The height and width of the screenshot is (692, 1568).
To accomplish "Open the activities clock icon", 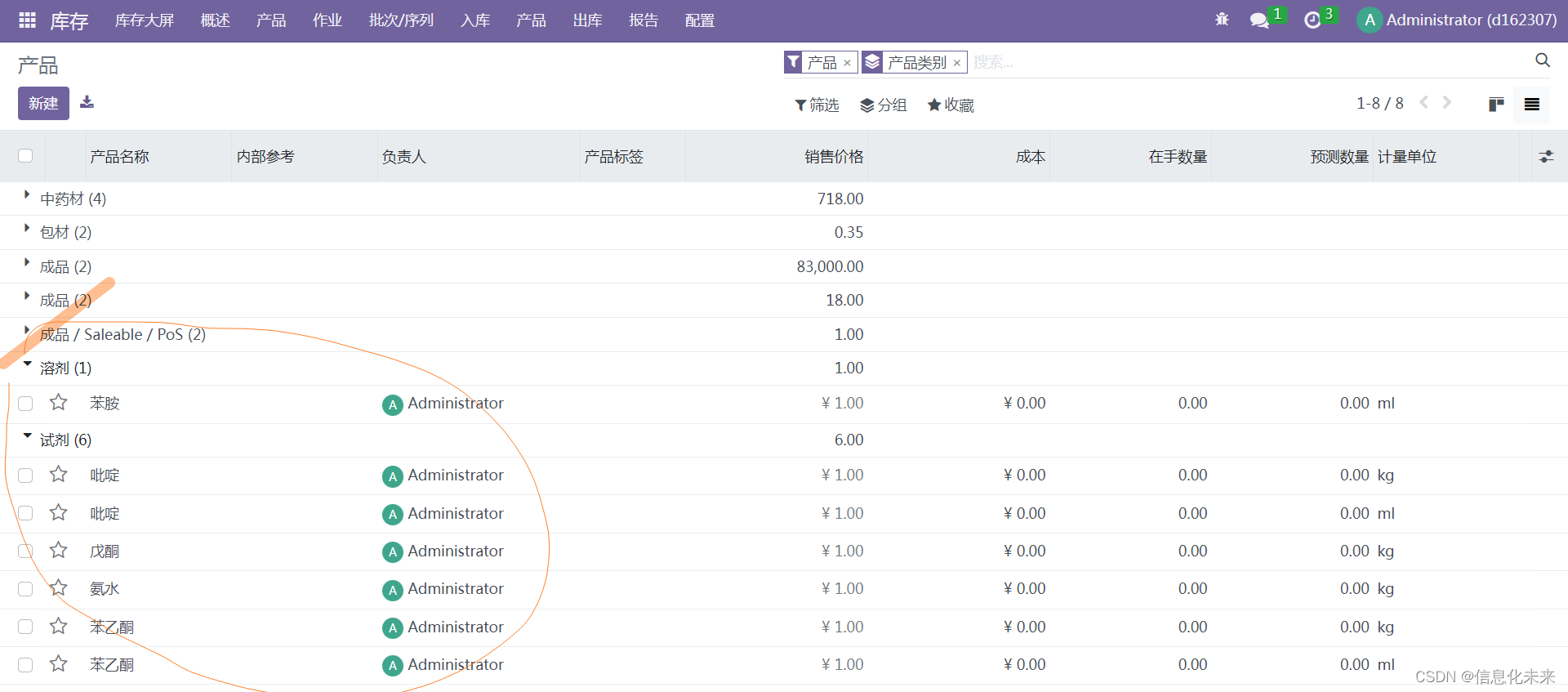I will 1312,20.
